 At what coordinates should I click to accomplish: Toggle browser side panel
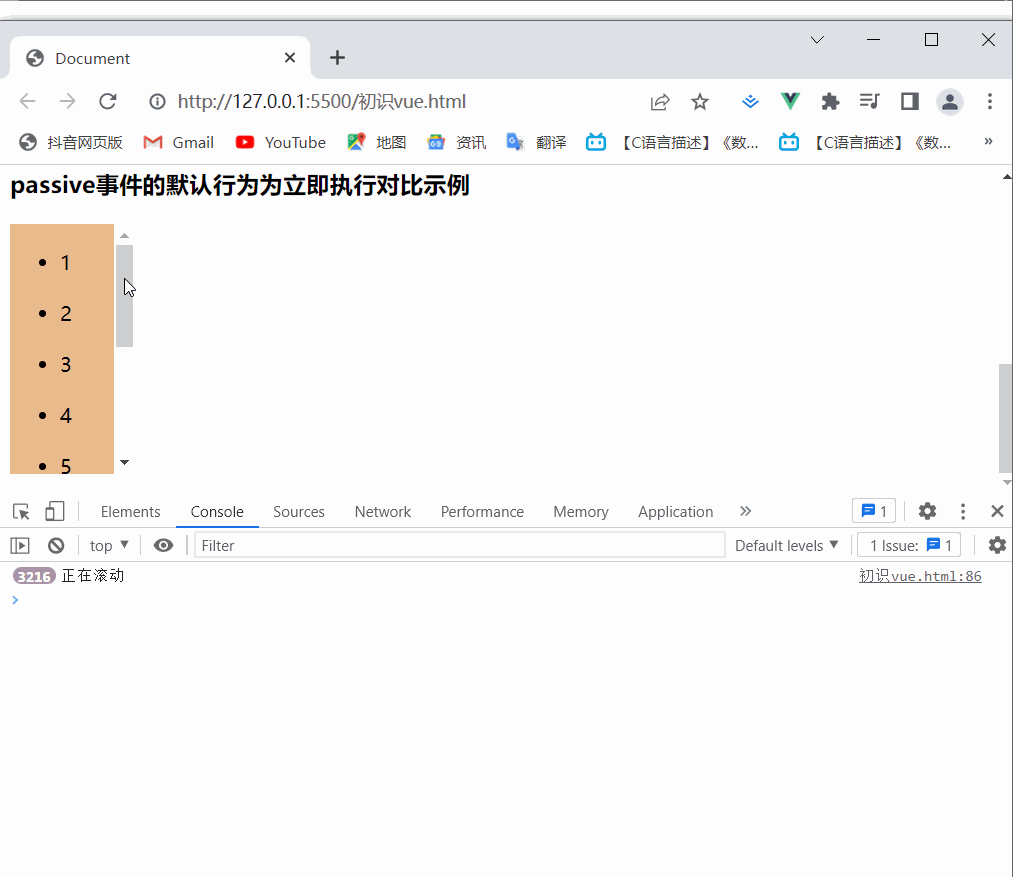coord(910,101)
